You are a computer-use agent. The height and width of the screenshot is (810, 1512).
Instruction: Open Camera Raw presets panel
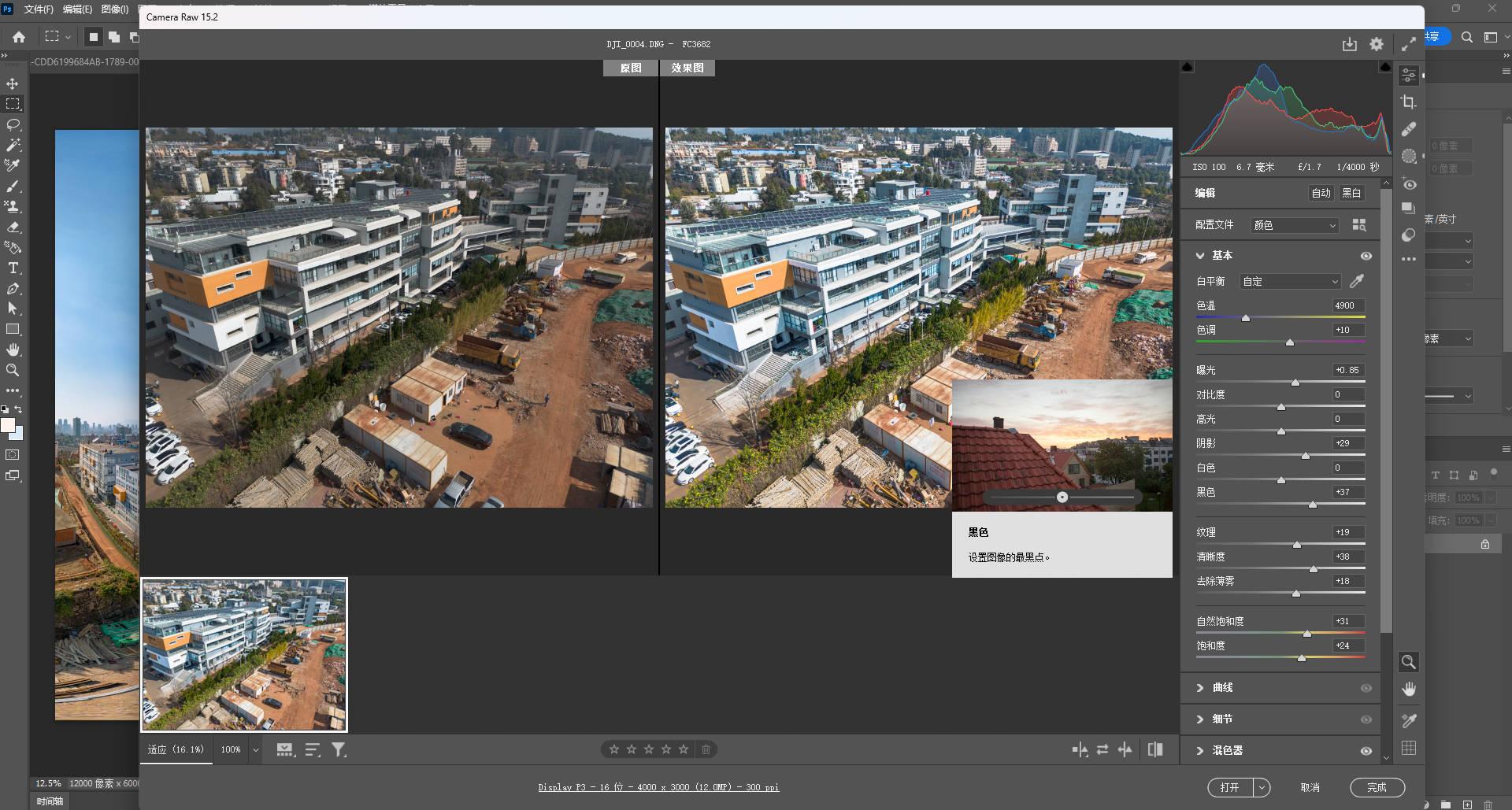coord(1409,235)
